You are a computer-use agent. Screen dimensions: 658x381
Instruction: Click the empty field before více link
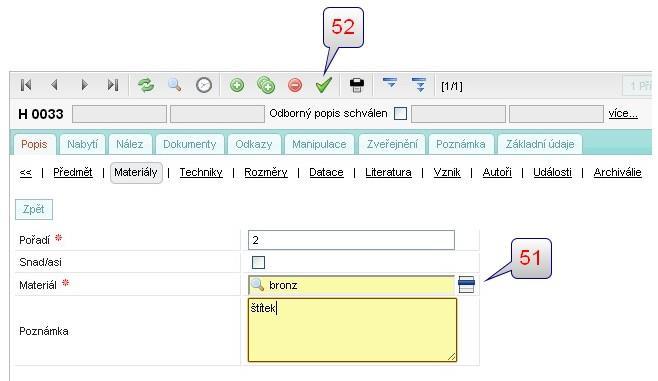click(x=556, y=114)
